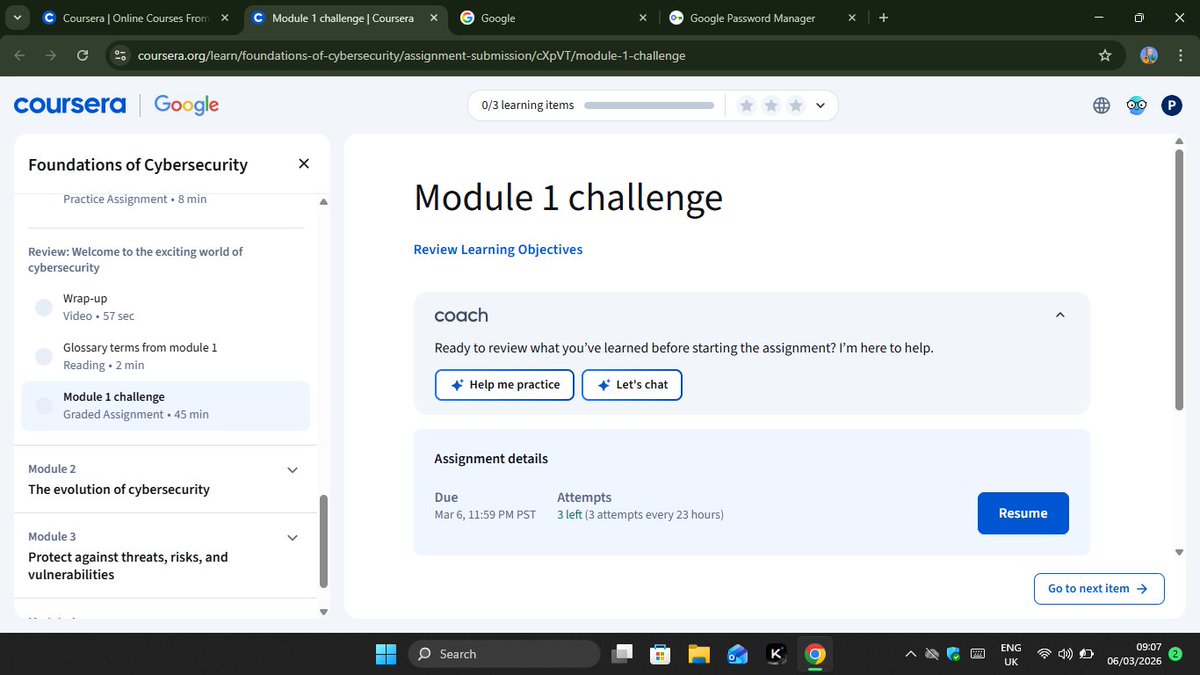Image resolution: width=1200 pixels, height=675 pixels.
Task: Resume the assignment
Action: pyautogui.click(x=1023, y=513)
